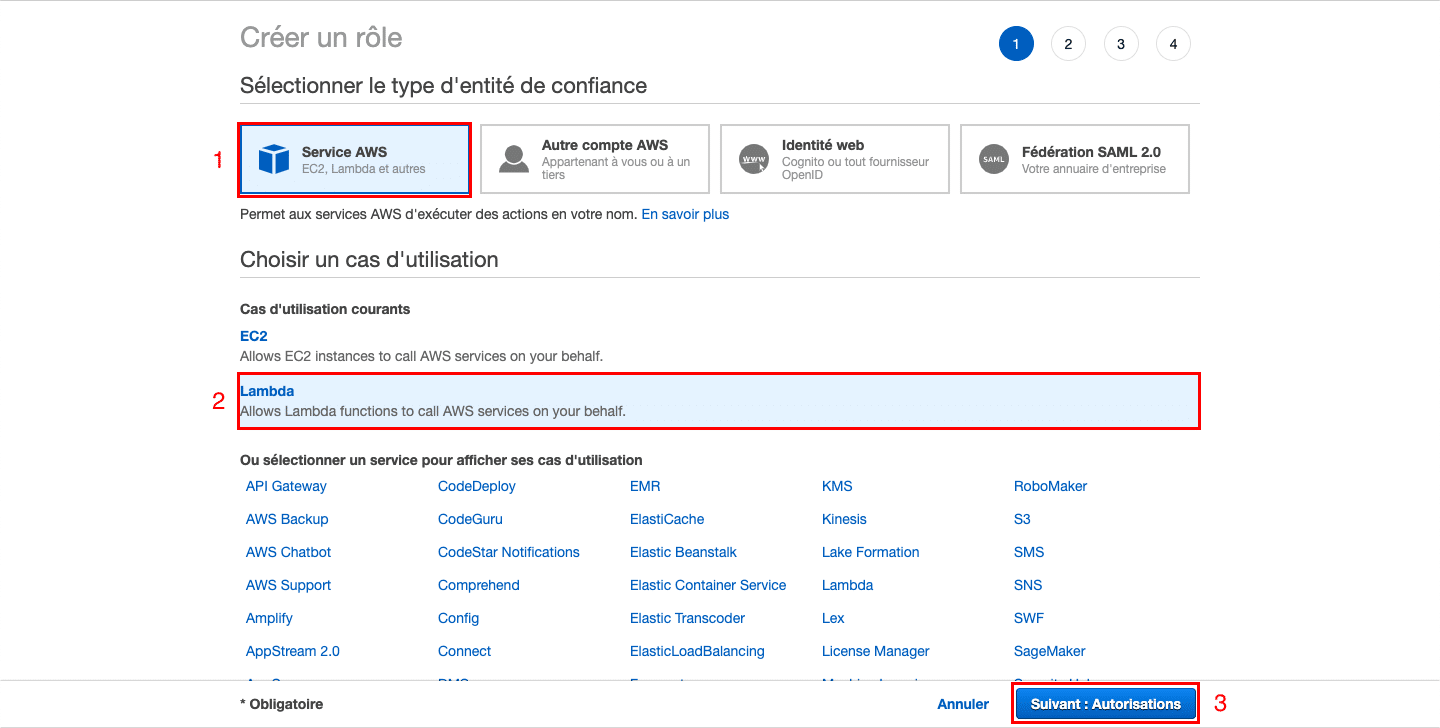Select Lake Formation service
1440x728 pixels.
click(870, 552)
